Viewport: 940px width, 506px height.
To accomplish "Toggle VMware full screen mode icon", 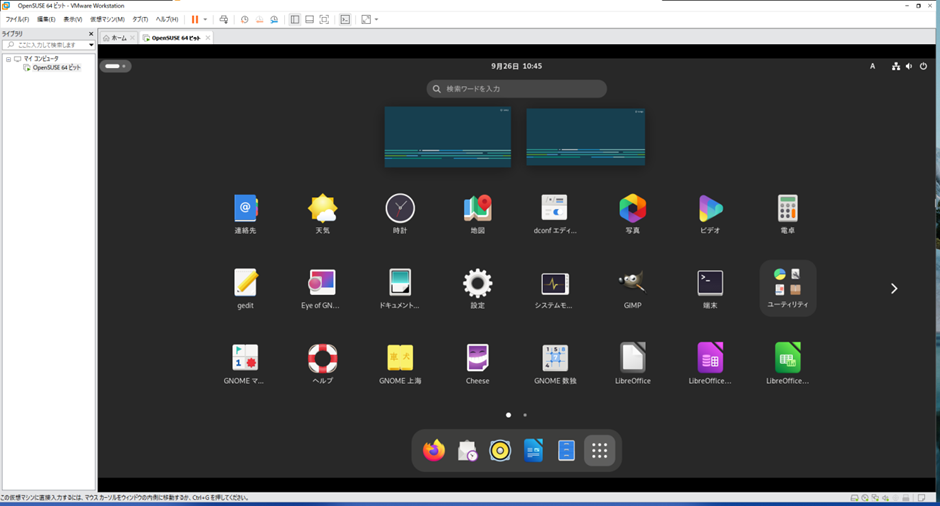I will coord(365,19).
